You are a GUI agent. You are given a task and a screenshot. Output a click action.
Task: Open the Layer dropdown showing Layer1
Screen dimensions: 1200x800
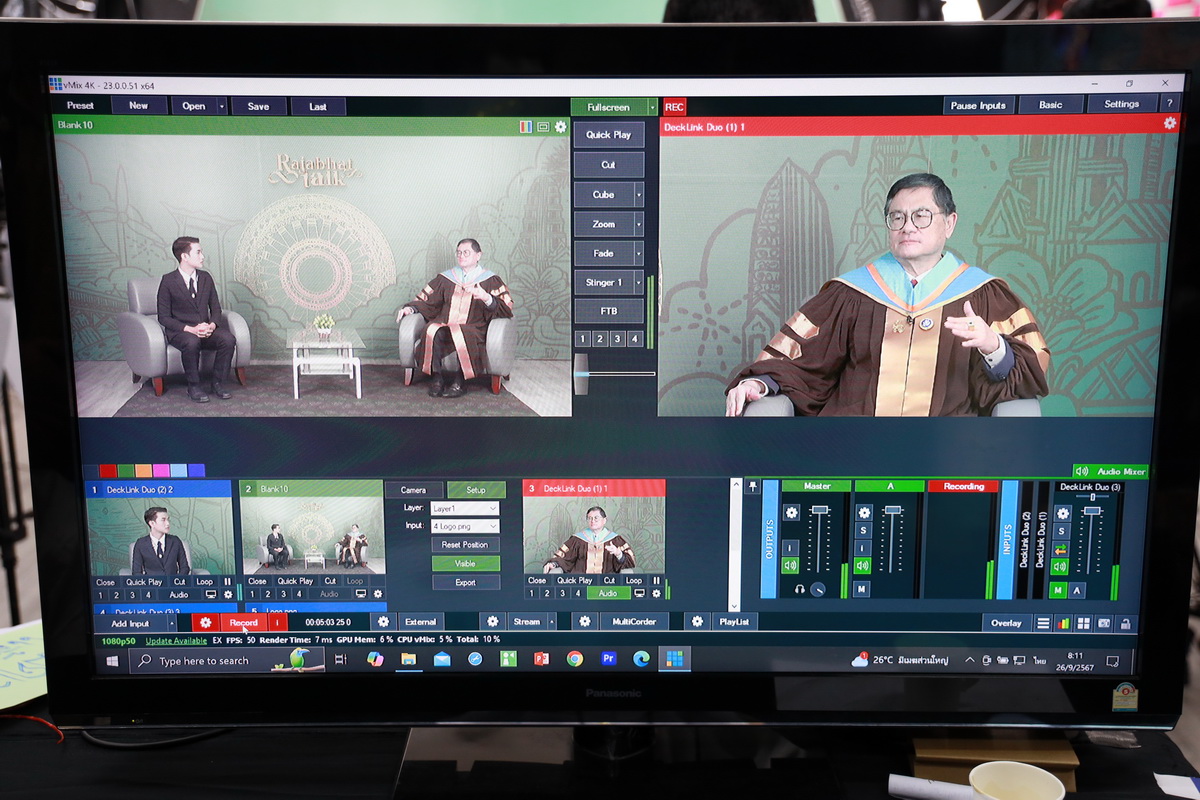[x=464, y=509]
